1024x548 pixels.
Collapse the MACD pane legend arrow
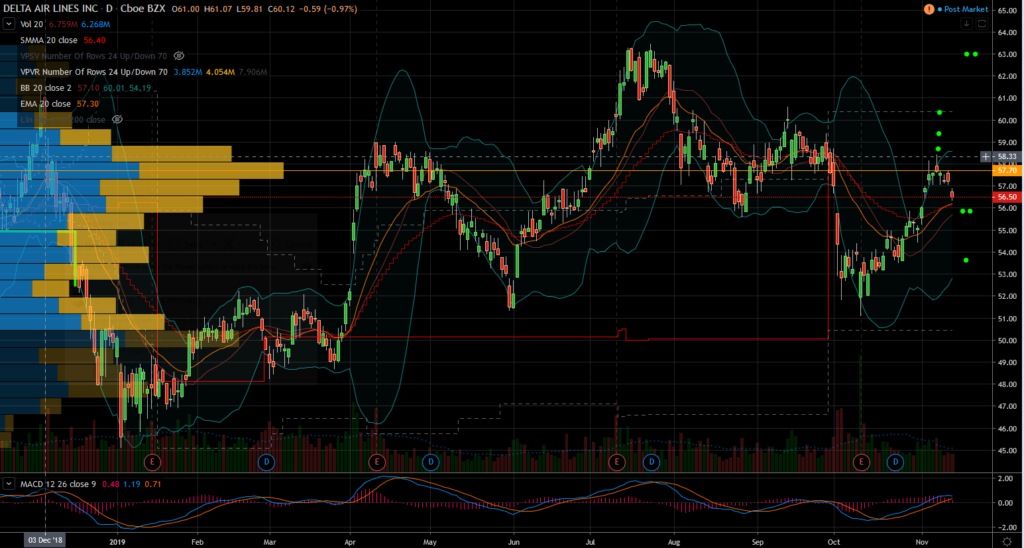pos(11,485)
